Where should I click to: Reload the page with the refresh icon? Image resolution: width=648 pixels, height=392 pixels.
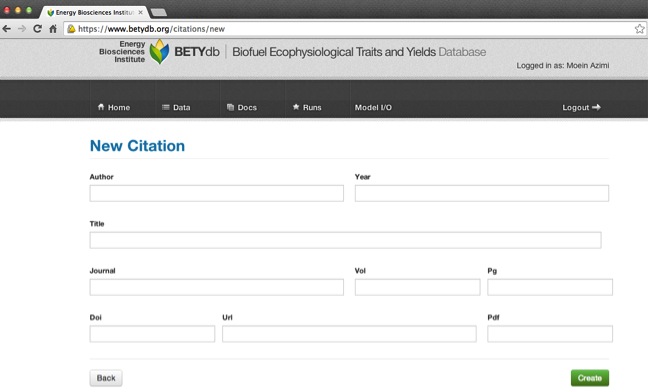pos(37,29)
